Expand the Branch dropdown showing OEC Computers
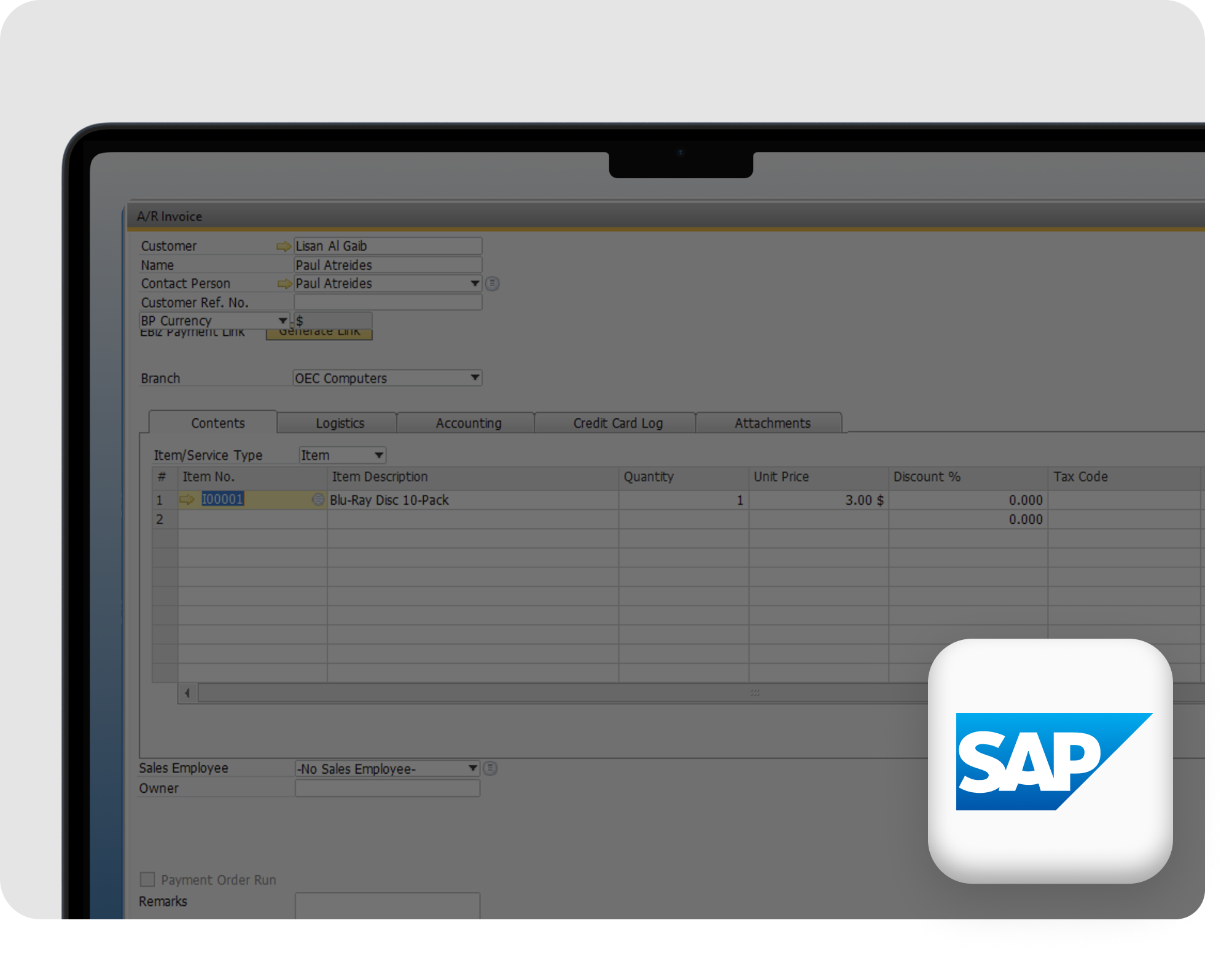The width and height of the screenshot is (1232, 958). coord(474,378)
